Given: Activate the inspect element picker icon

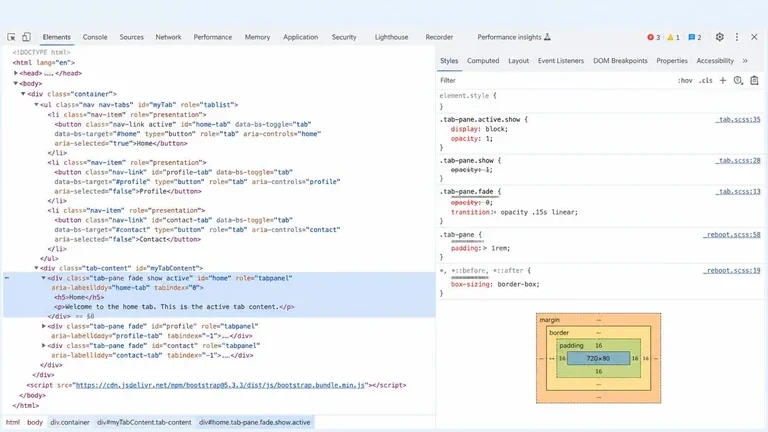Looking at the screenshot, I should click(11, 37).
